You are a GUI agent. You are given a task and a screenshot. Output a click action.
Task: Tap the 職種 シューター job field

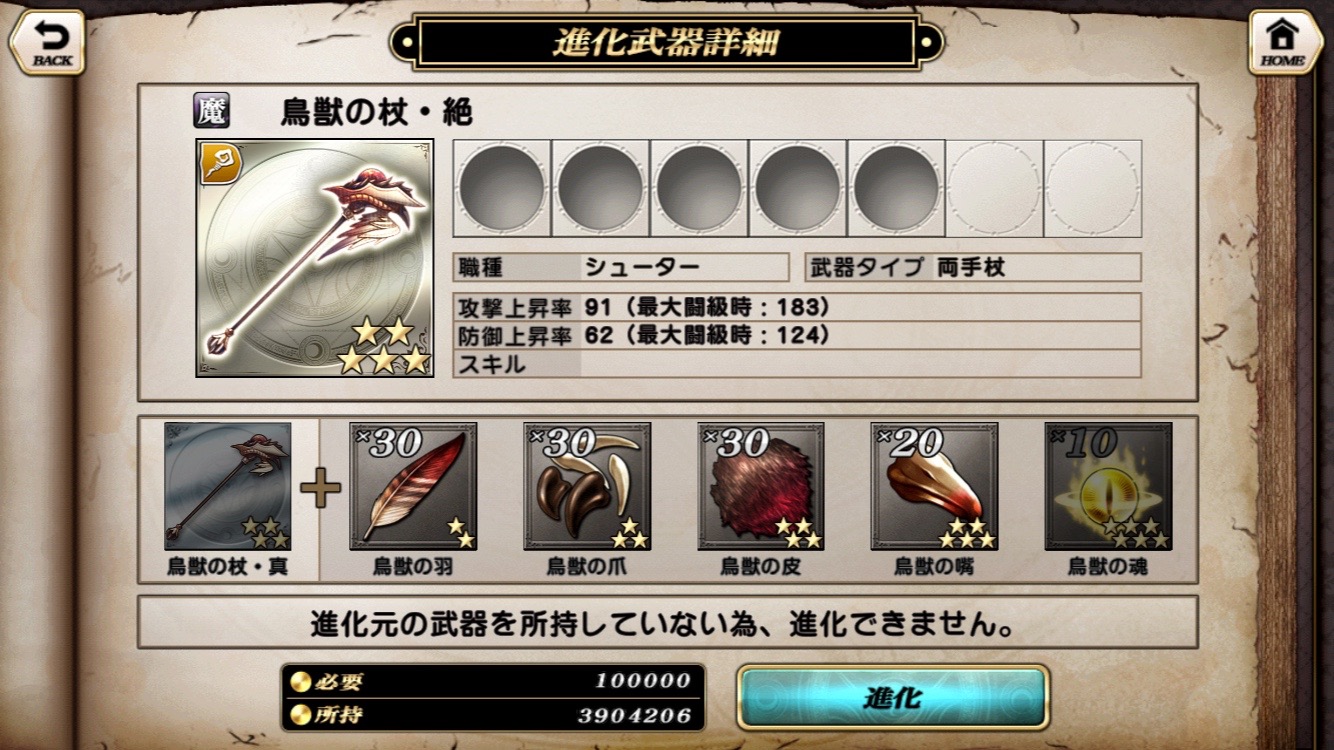tap(621, 267)
